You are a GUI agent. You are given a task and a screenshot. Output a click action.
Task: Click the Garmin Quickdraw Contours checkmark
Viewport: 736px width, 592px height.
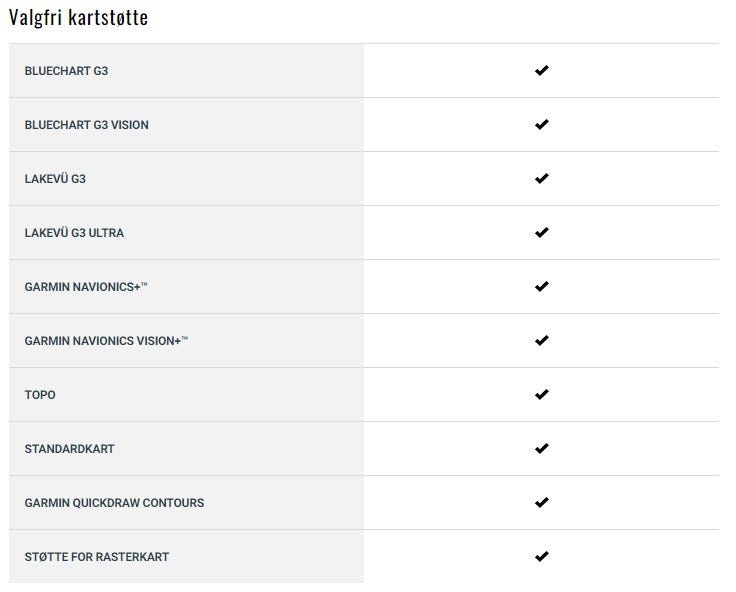point(541,503)
